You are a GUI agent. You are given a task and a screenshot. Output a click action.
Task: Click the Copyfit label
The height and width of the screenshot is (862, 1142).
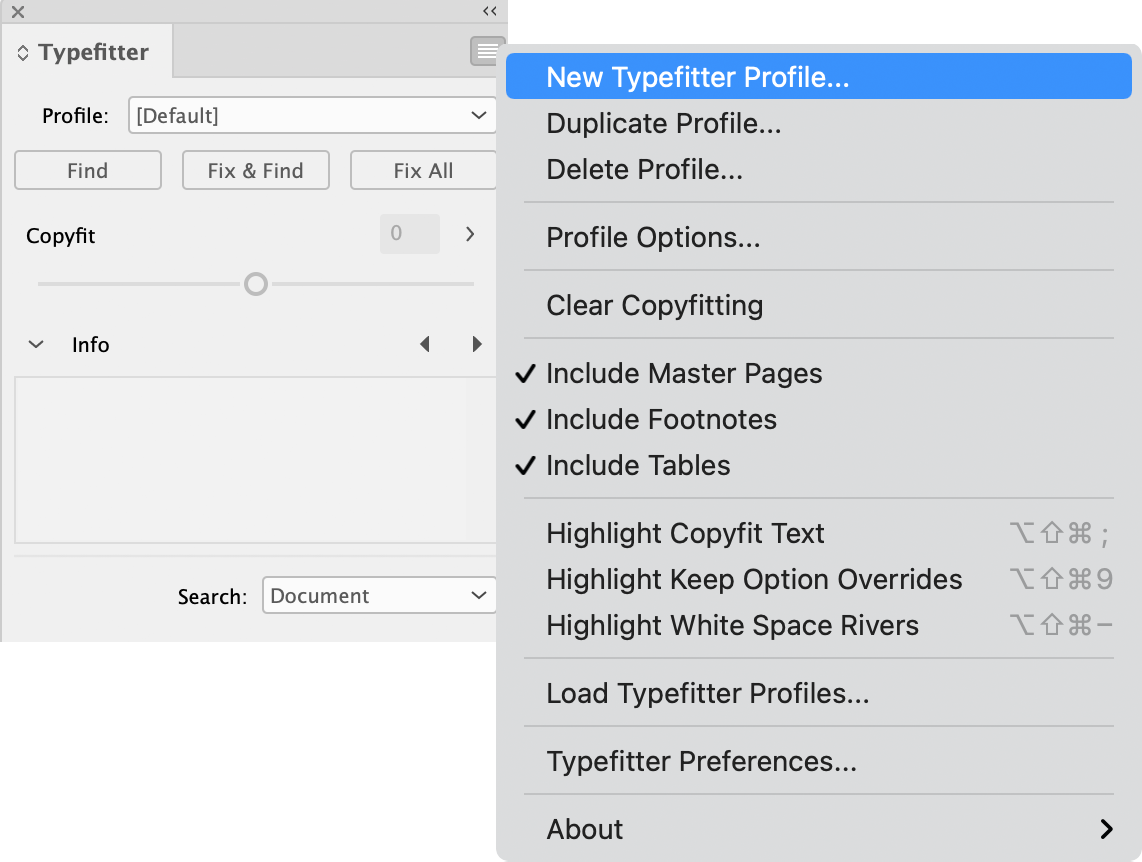[x=60, y=236]
